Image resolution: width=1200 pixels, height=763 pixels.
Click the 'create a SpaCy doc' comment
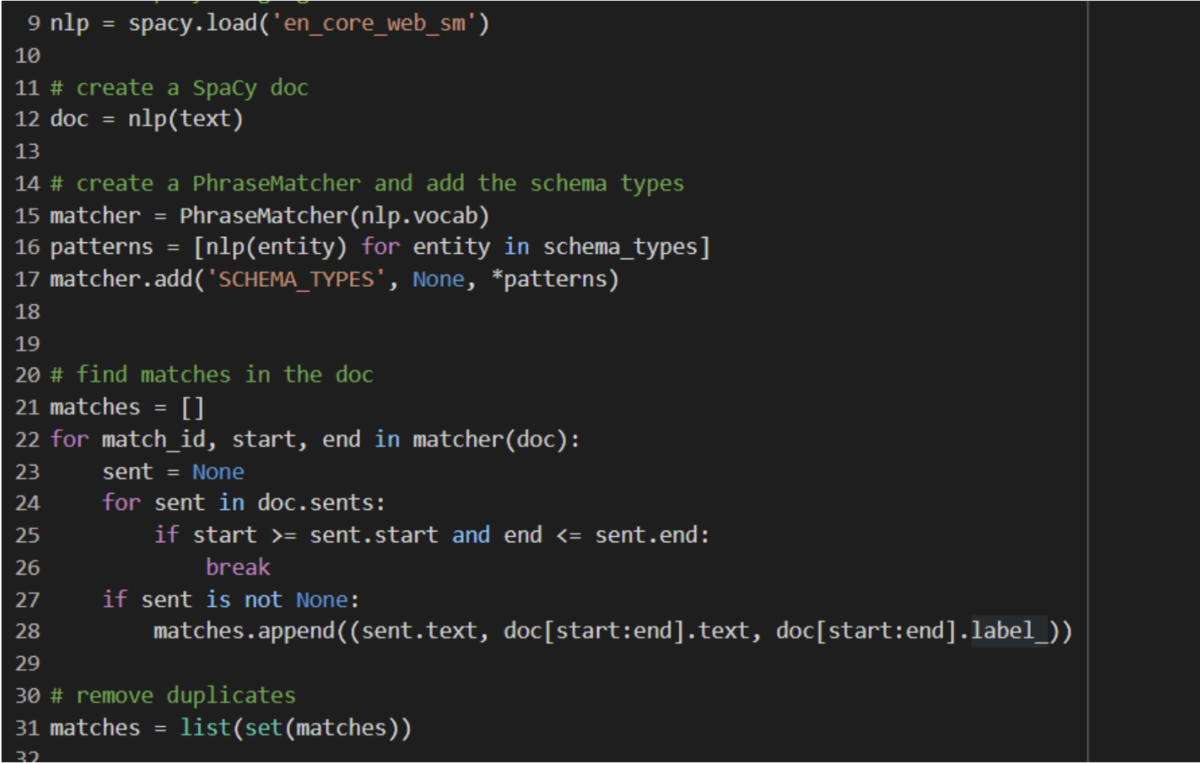(x=192, y=87)
